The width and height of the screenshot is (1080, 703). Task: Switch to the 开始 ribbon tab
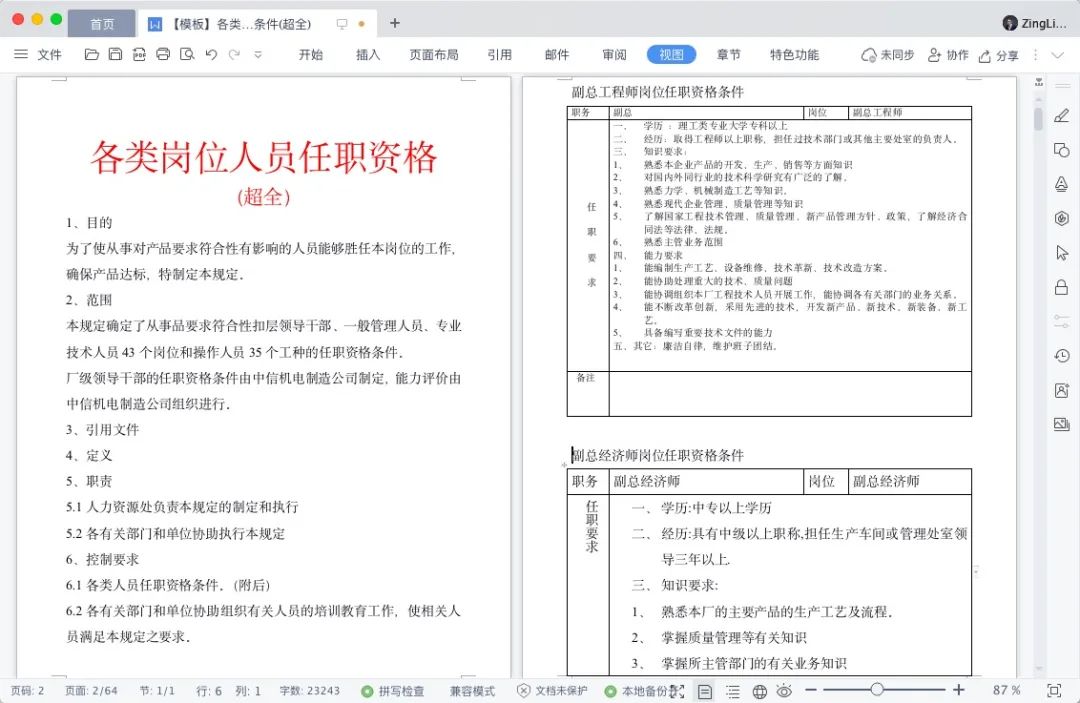311,54
